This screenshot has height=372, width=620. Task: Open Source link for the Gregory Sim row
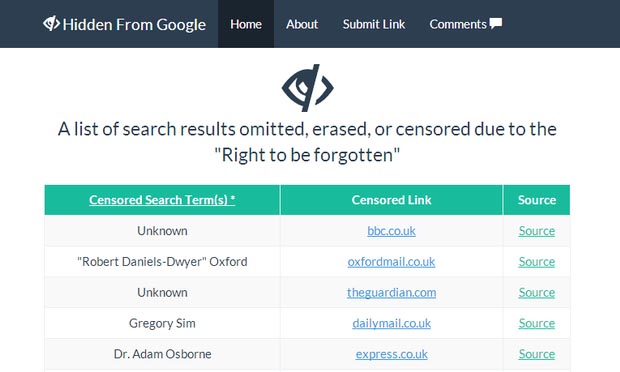tap(537, 323)
